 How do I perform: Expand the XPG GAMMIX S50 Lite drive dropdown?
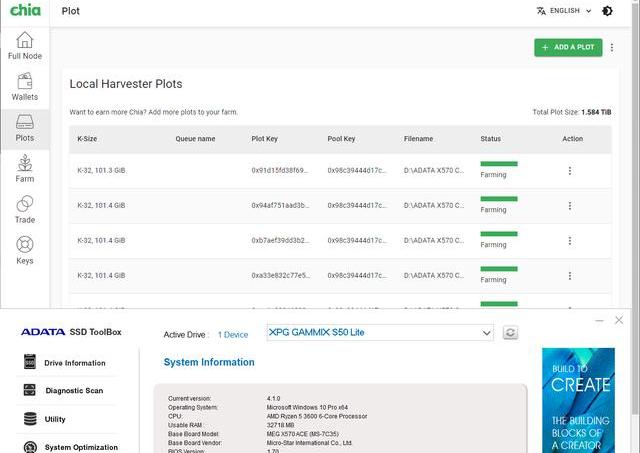tap(486, 333)
